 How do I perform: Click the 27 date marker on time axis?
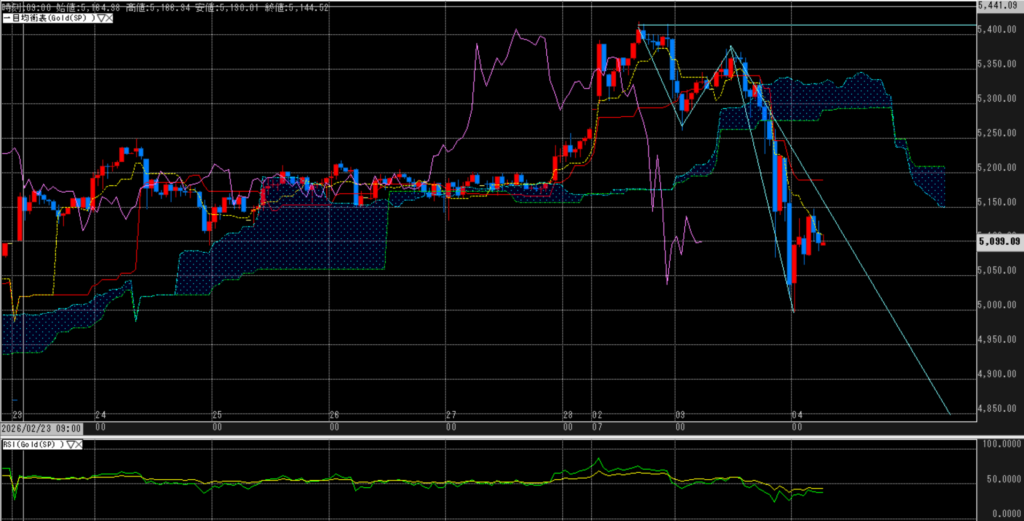451,414
